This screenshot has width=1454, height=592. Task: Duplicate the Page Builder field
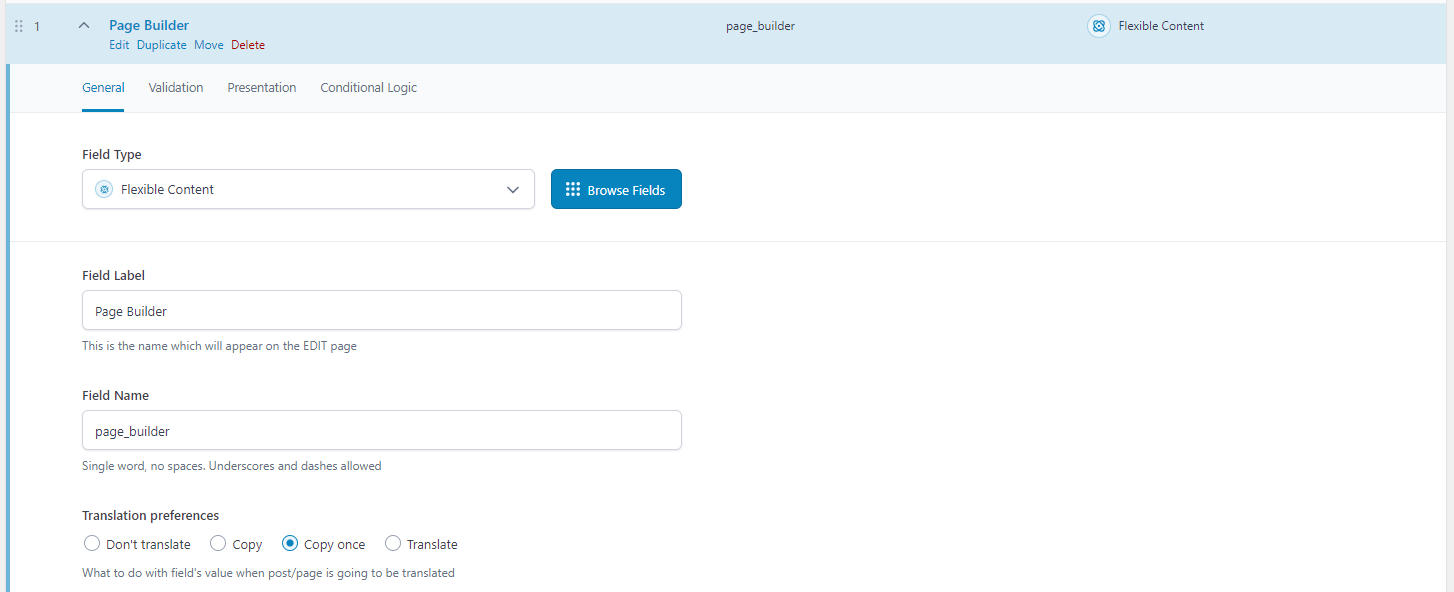[162, 45]
